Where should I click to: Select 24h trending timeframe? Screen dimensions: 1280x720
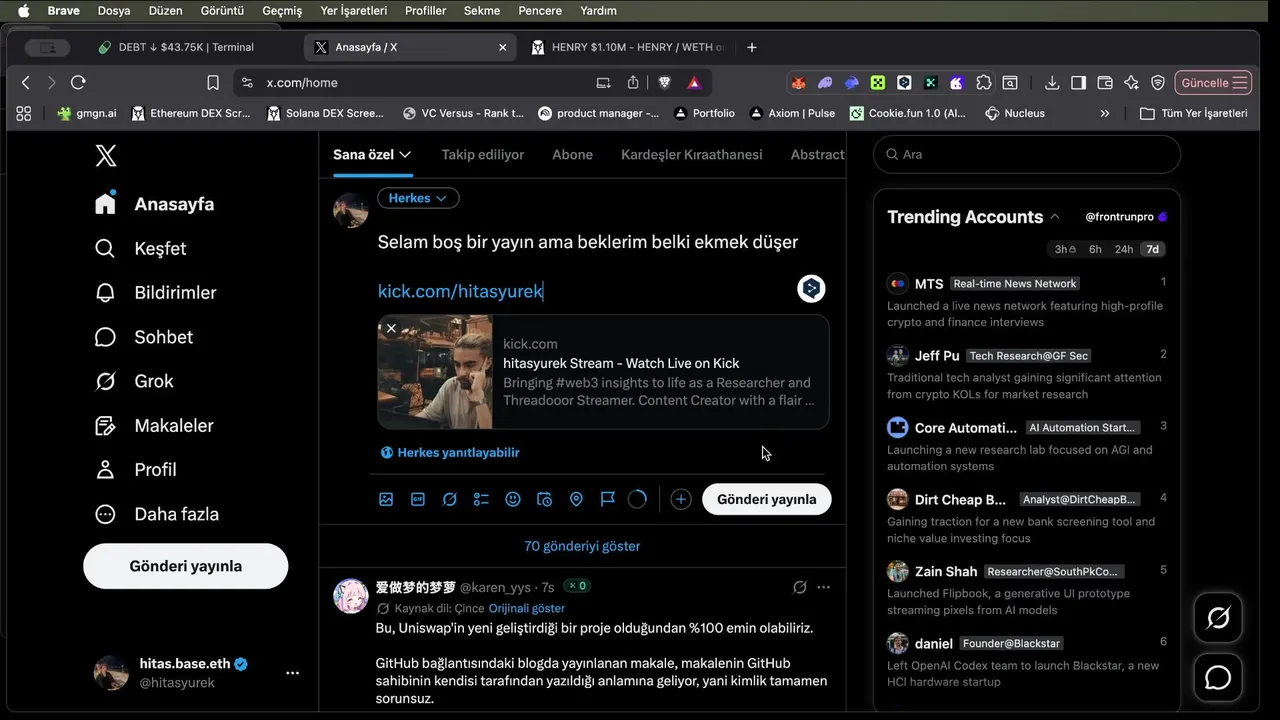pyautogui.click(x=1124, y=249)
